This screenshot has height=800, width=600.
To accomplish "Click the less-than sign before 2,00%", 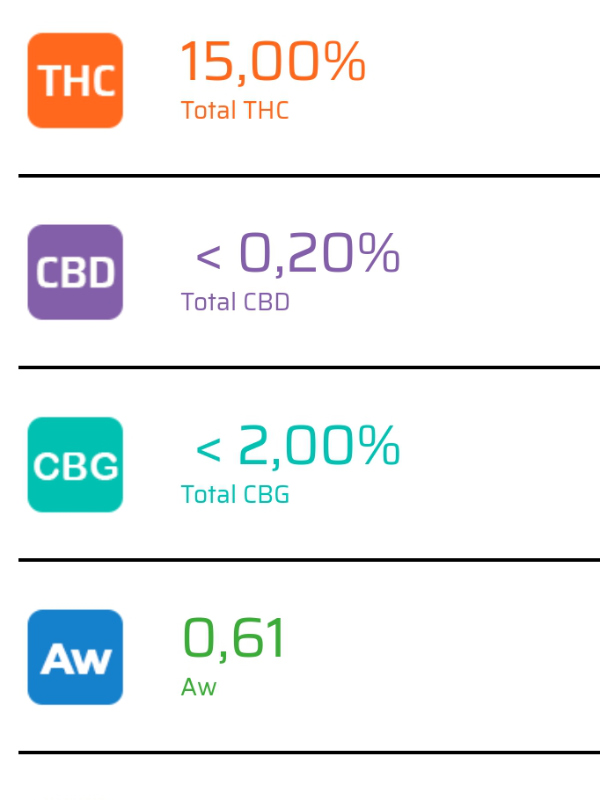I will tap(209, 449).
